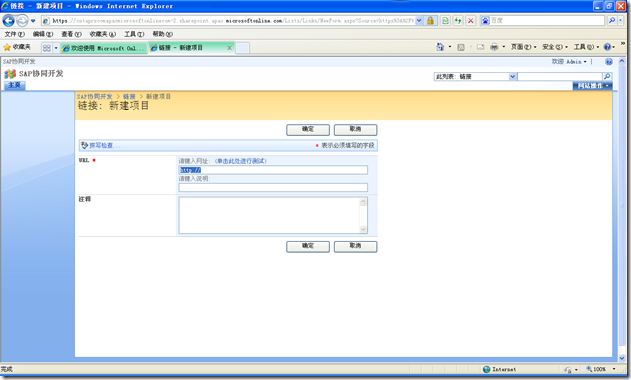
Task: Click the 单击此处进行测试 link
Action: point(241,161)
